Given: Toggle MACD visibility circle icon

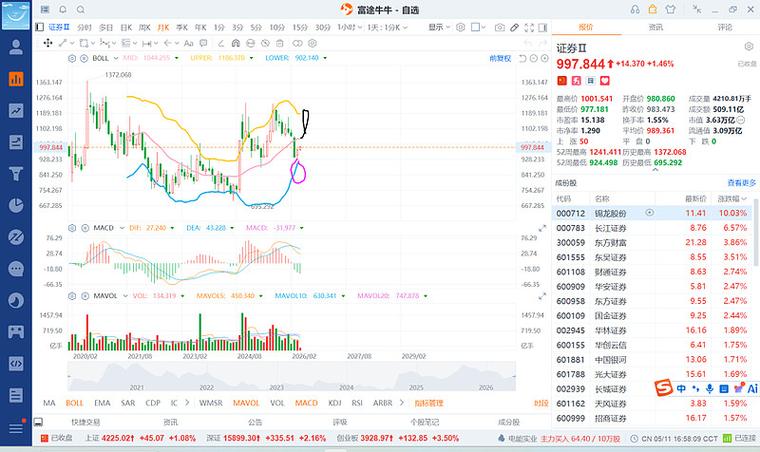Looking at the screenshot, I should (x=85, y=228).
